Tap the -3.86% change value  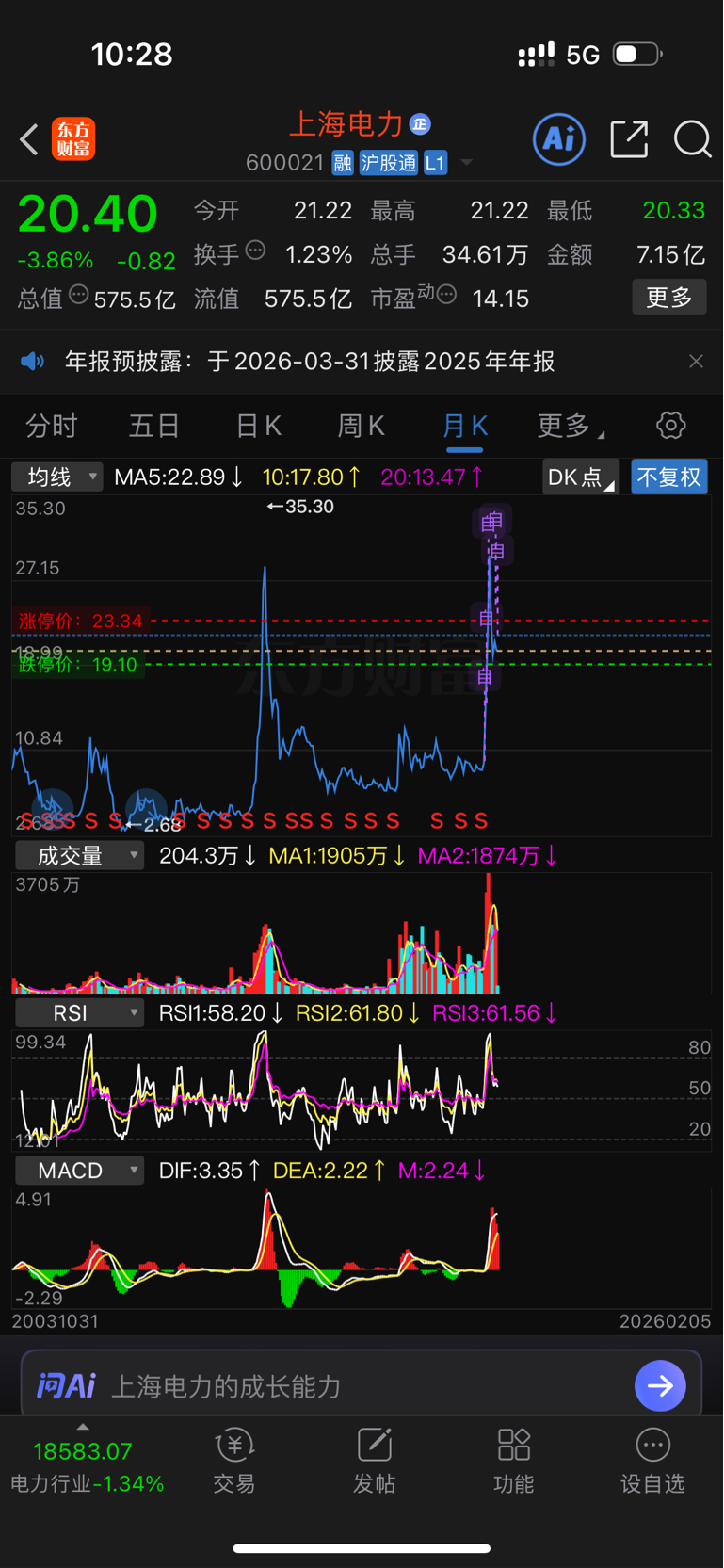click(56, 260)
